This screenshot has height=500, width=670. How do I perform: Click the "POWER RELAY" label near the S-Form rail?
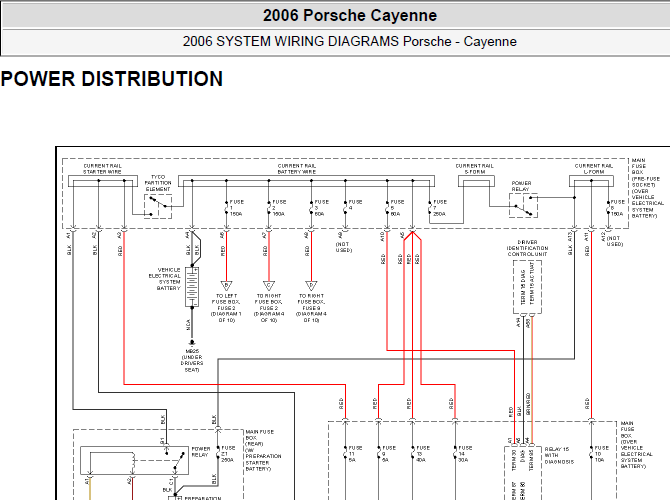pos(521,186)
